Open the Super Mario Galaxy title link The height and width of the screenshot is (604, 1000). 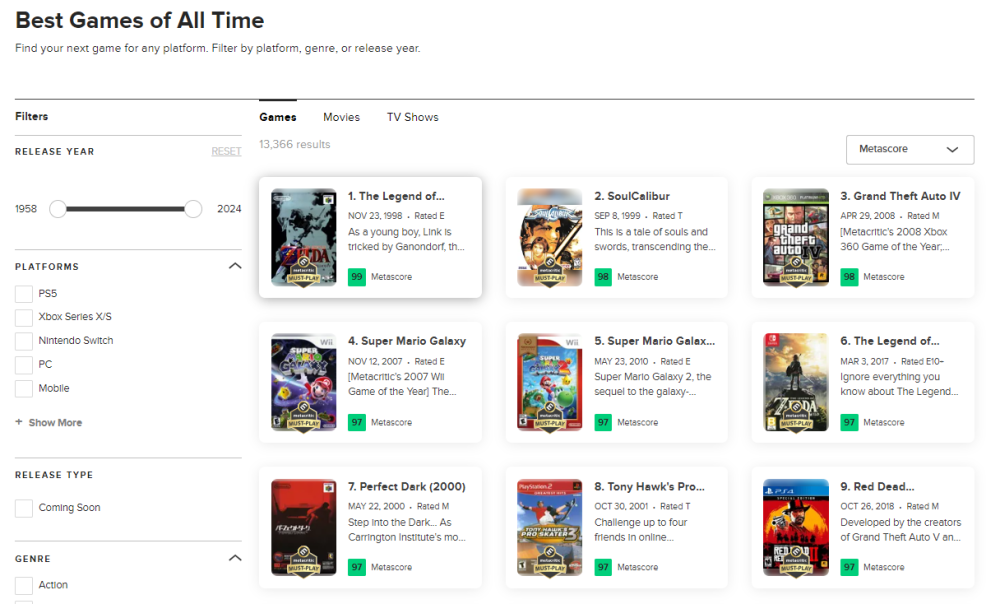point(407,341)
